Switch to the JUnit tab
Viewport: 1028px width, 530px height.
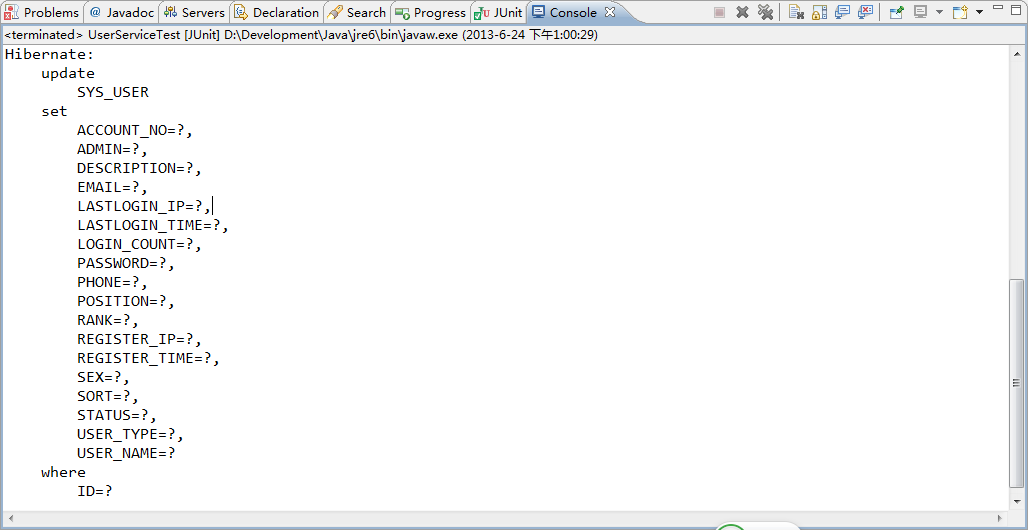pos(498,12)
